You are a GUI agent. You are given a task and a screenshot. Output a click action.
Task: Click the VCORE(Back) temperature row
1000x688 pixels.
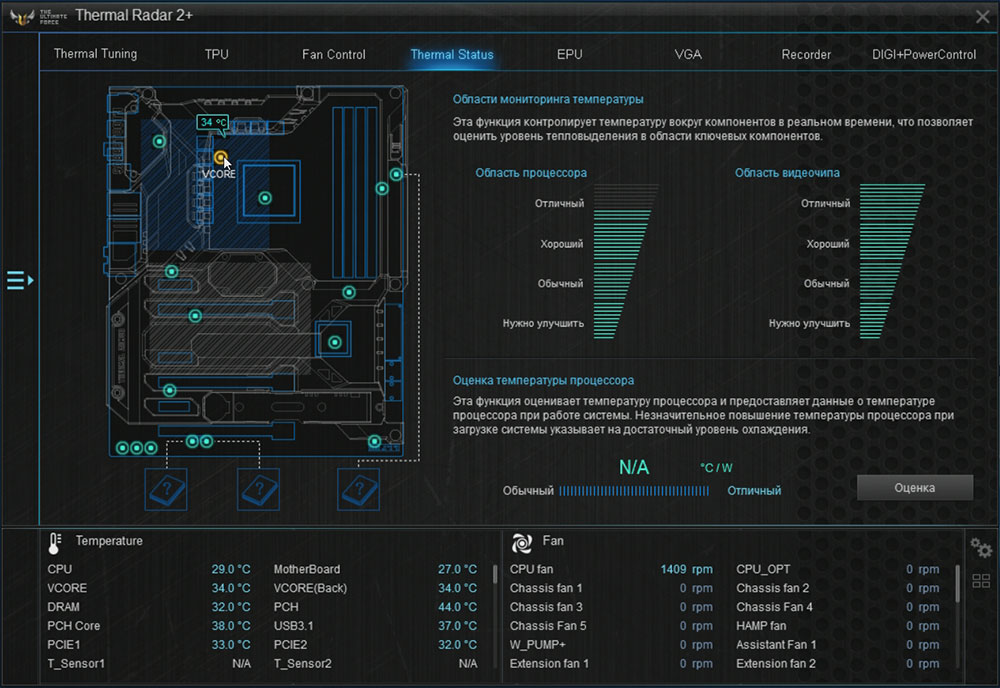pos(375,588)
